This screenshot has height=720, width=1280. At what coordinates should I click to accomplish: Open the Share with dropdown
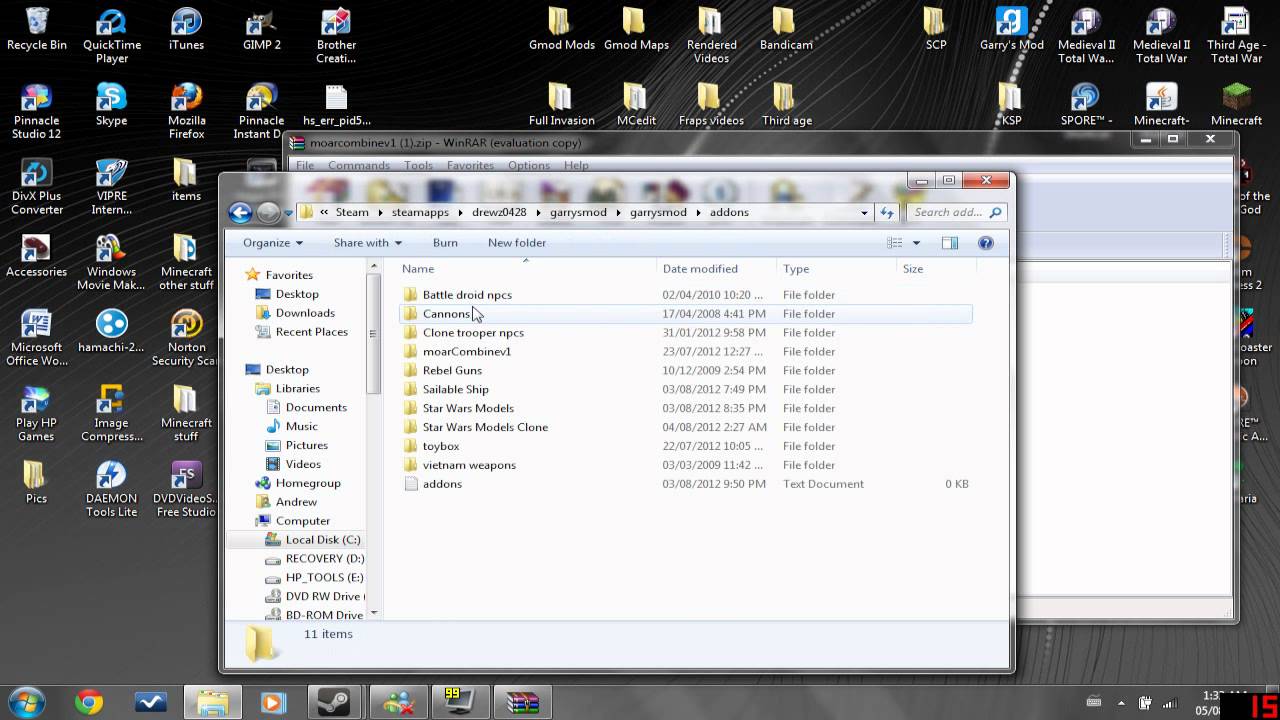[x=367, y=243]
